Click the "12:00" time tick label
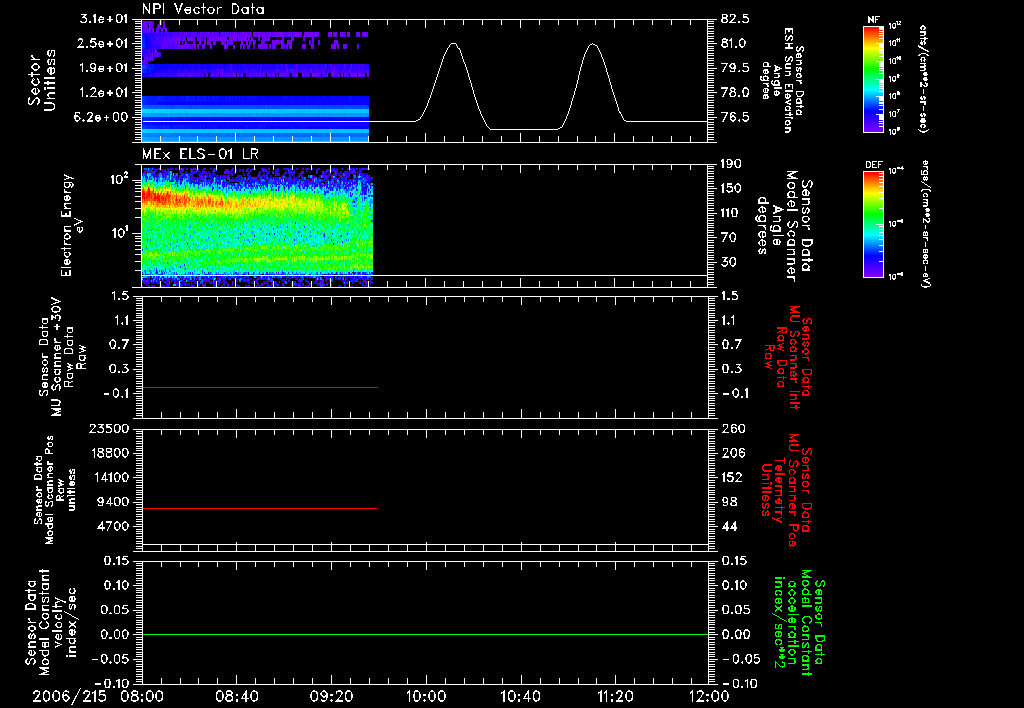Screen dimensions: 1024x708 pyautogui.click(x=709, y=696)
